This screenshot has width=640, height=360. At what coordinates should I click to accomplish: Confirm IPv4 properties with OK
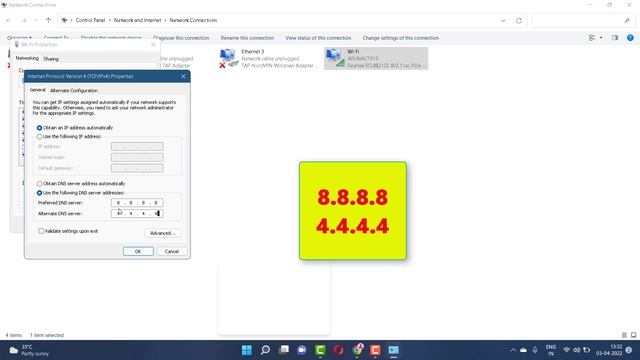tap(138, 251)
